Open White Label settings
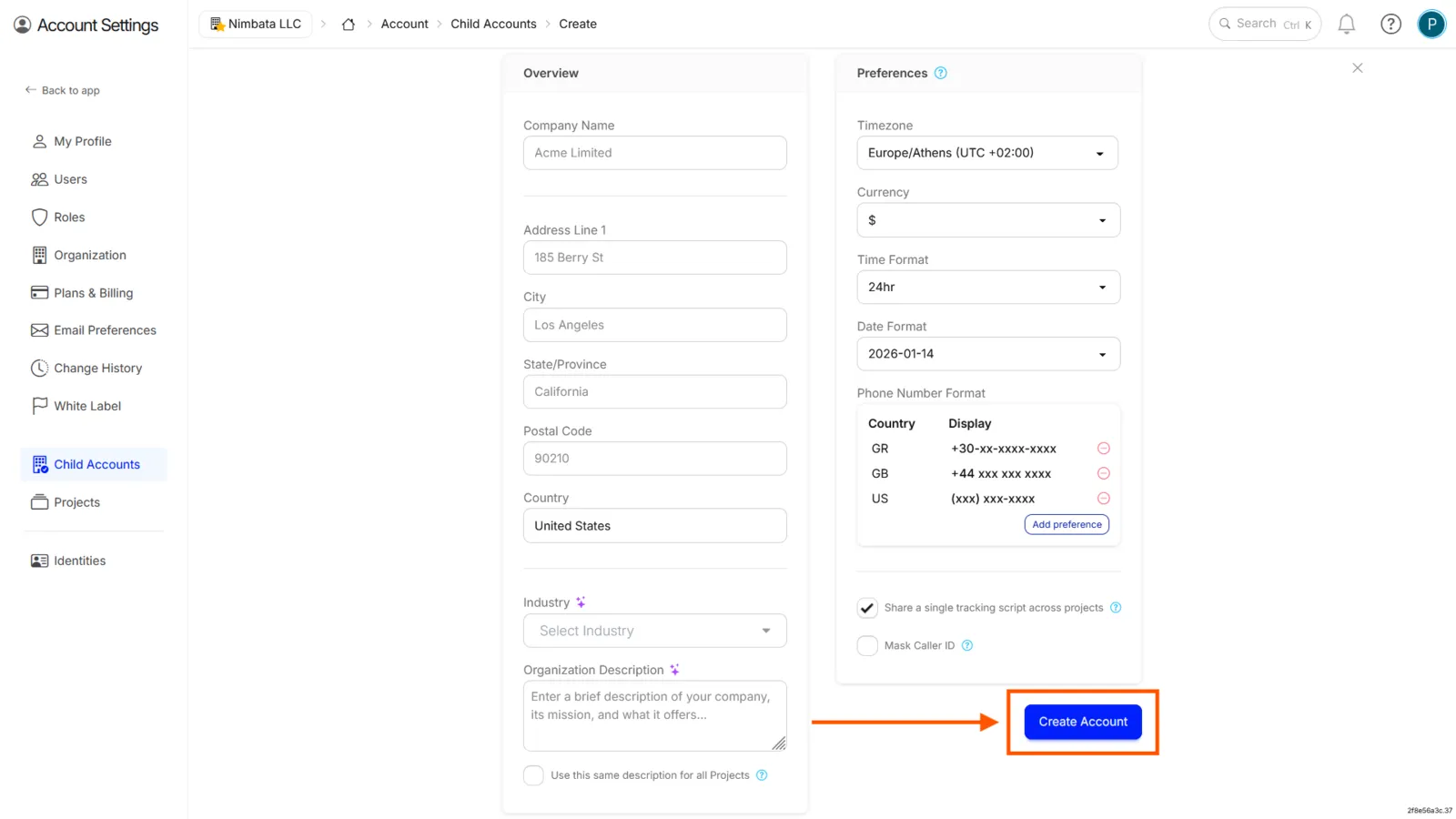 tap(87, 406)
